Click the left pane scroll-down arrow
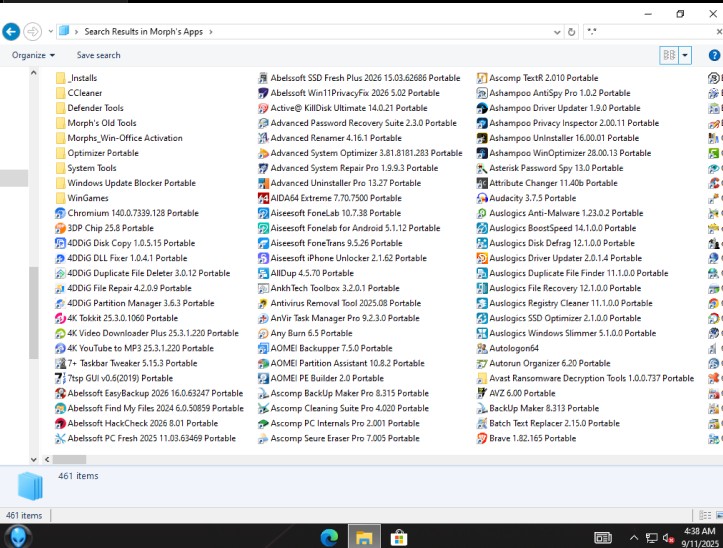Viewport: 723px width, 548px height. coord(33,459)
